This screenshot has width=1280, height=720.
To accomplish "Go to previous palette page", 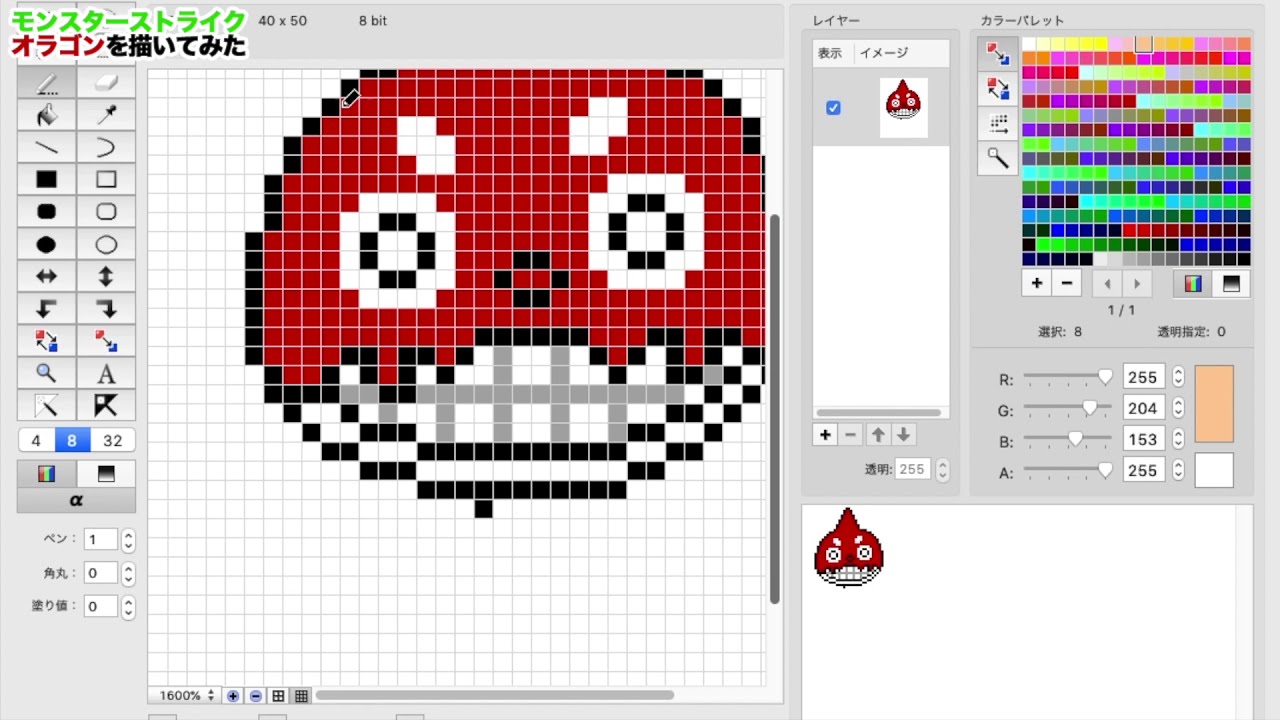I will click(x=1107, y=284).
